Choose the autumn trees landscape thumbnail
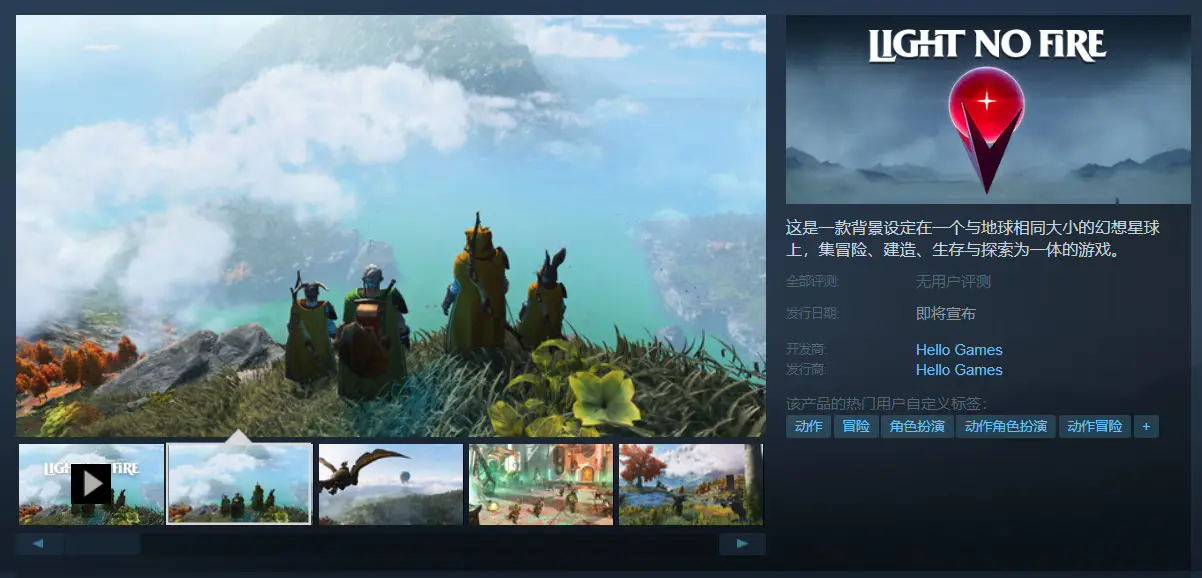The height and width of the screenshot is (578, 1202). pos(690,484)
